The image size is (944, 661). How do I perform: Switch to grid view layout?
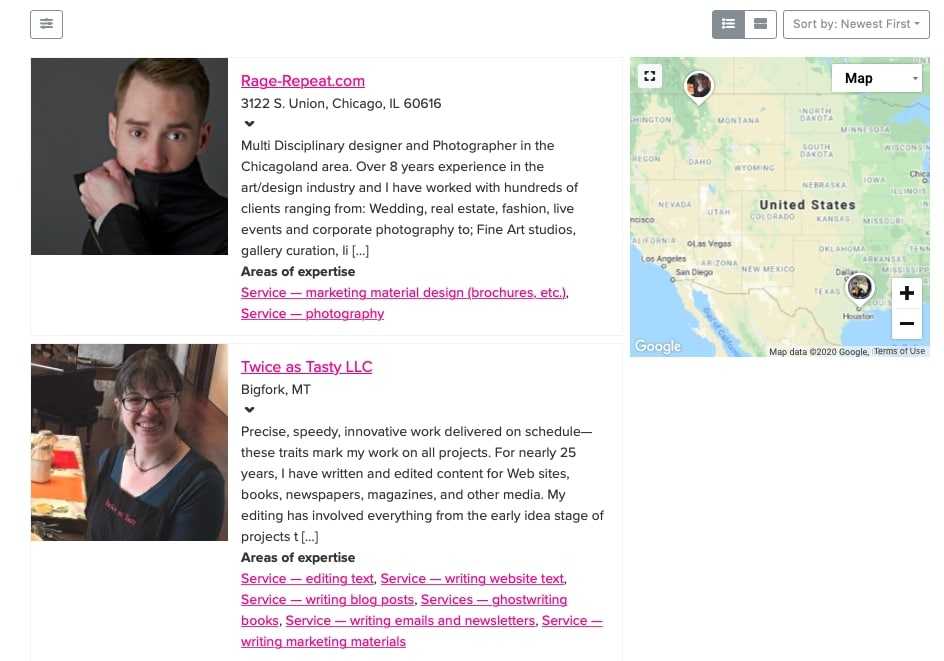(x=760, y=25)
